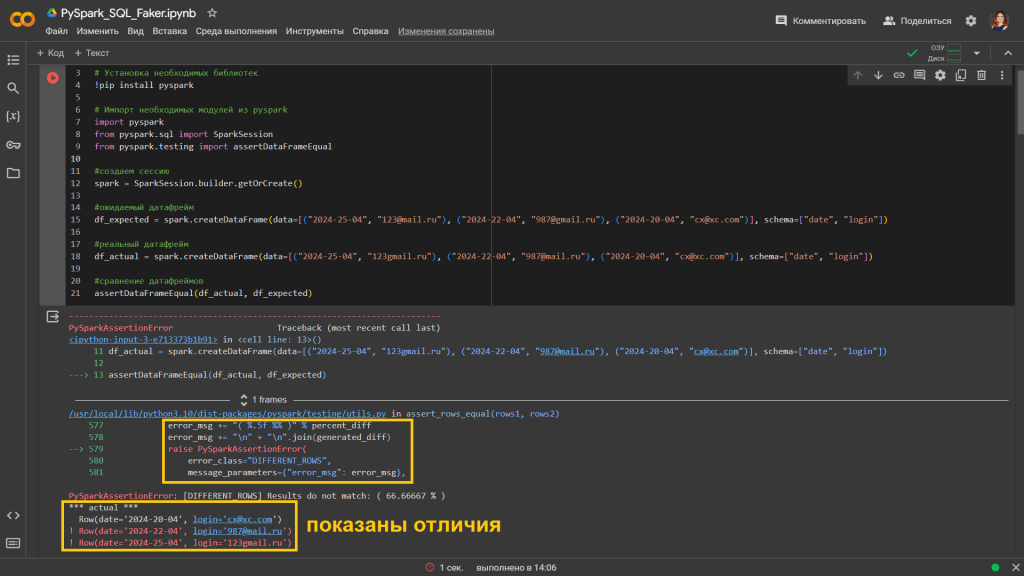Screen dimensions: 1024x576
Task: Mirror cell in tab
Action: 961,76
